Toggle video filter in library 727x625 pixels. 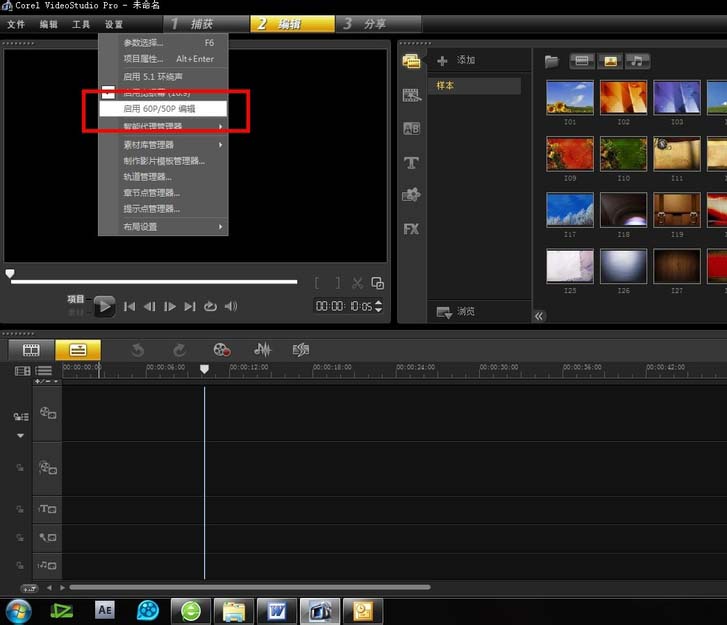[x=582, y=61]
